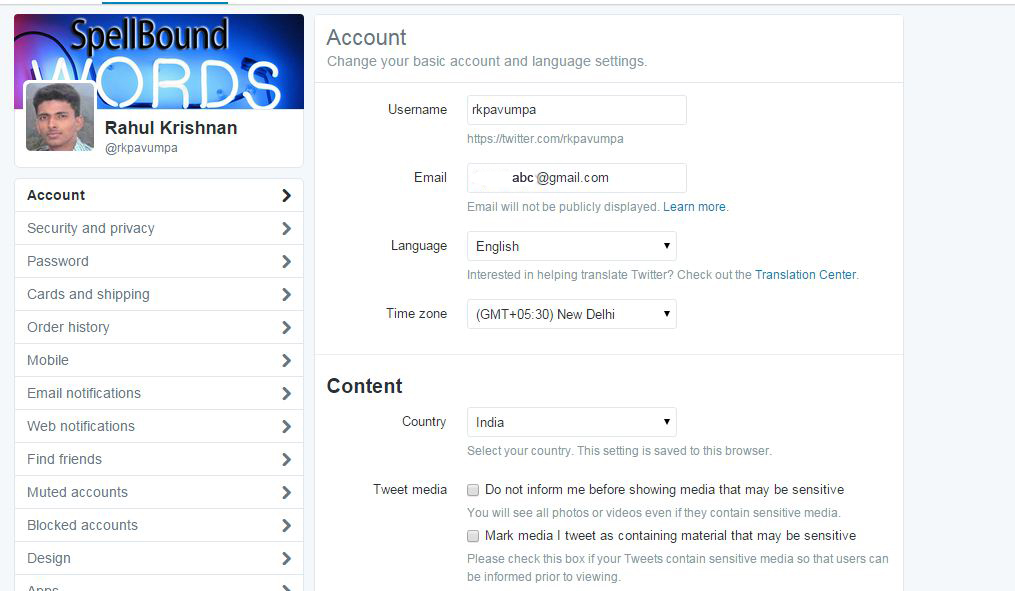
Task: Open Security and privacy settings
Action: pos(159,229)
